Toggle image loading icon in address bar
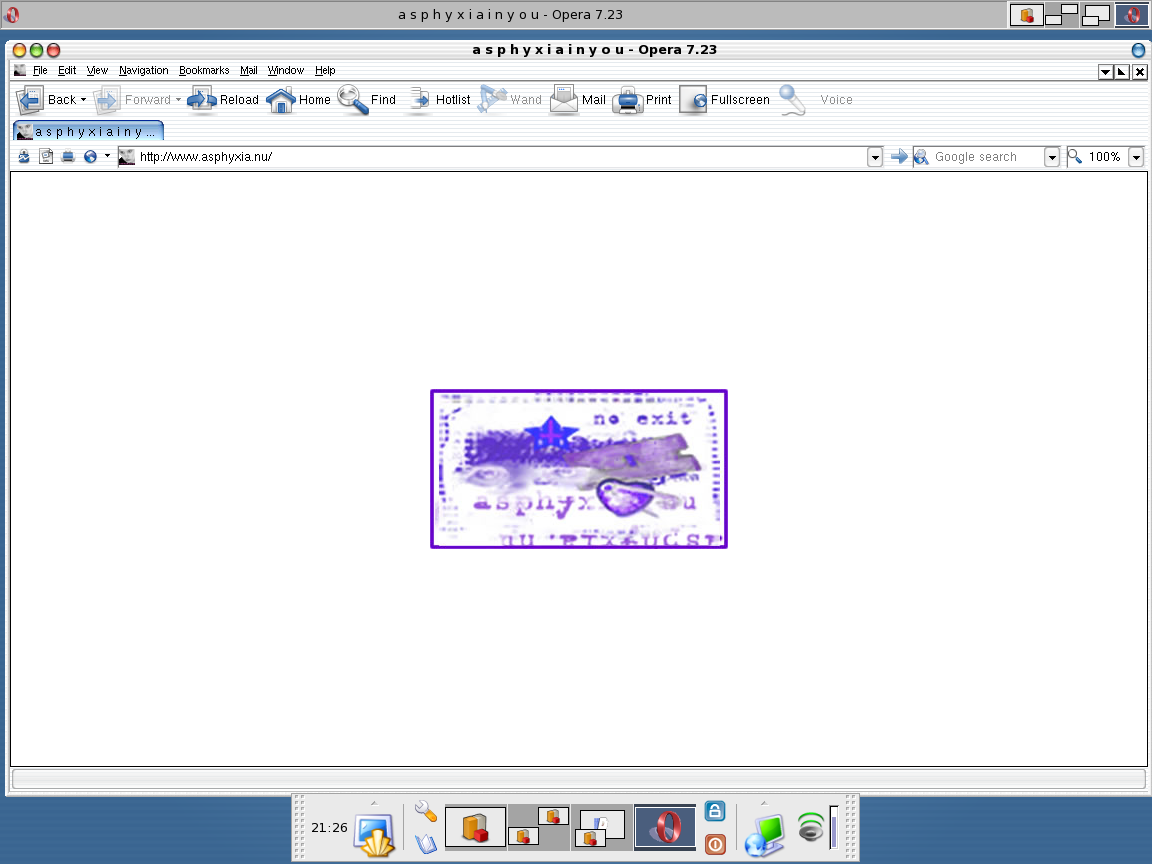 point(46,156)
